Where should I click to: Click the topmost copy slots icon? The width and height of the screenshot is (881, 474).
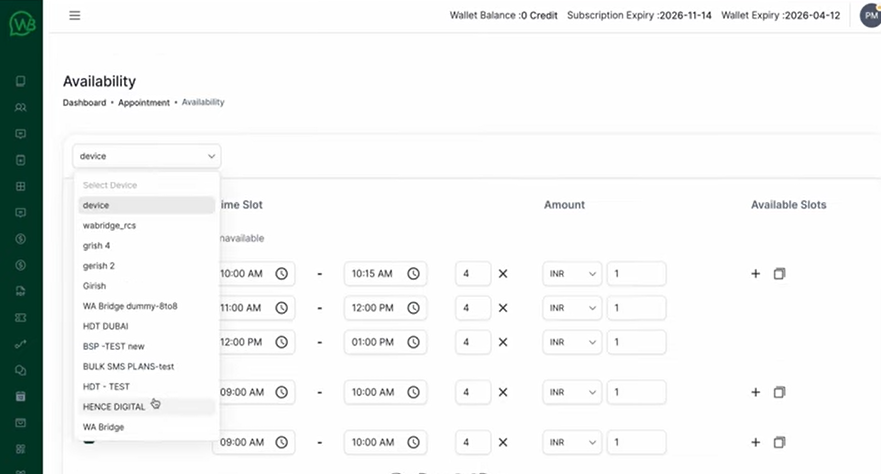coord(780,274)
